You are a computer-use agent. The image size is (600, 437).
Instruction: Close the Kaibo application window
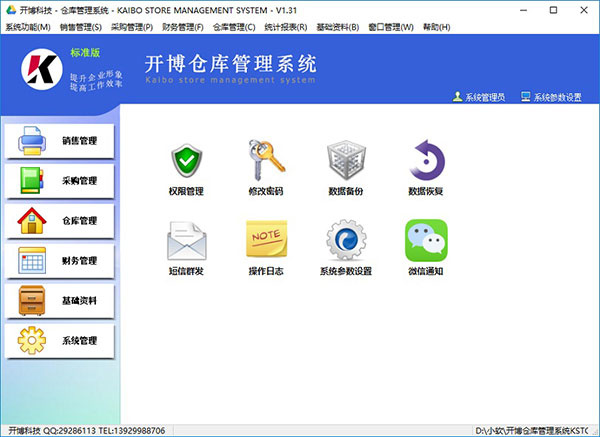click(584, 10)
